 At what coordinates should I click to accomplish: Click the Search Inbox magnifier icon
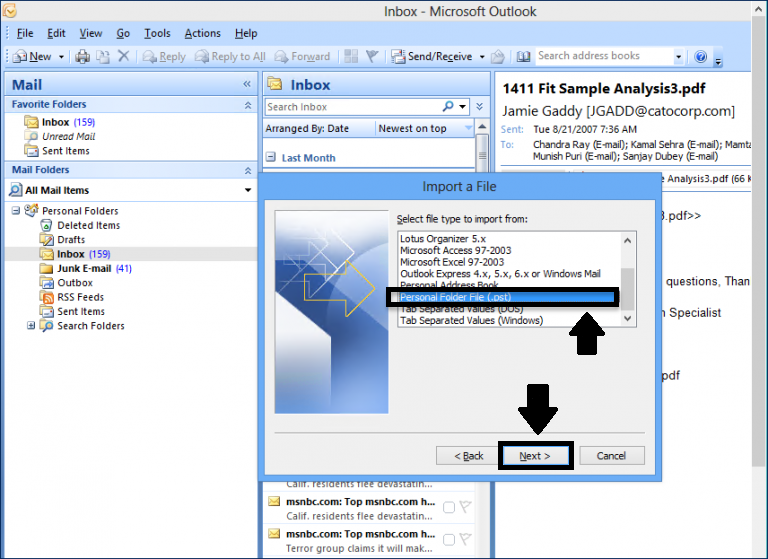tap(448, 106)
